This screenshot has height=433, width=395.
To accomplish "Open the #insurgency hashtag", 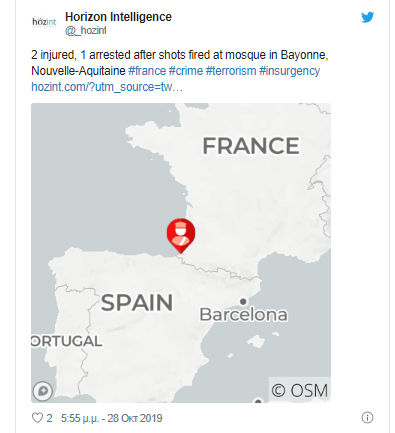I will click(289, 71).
